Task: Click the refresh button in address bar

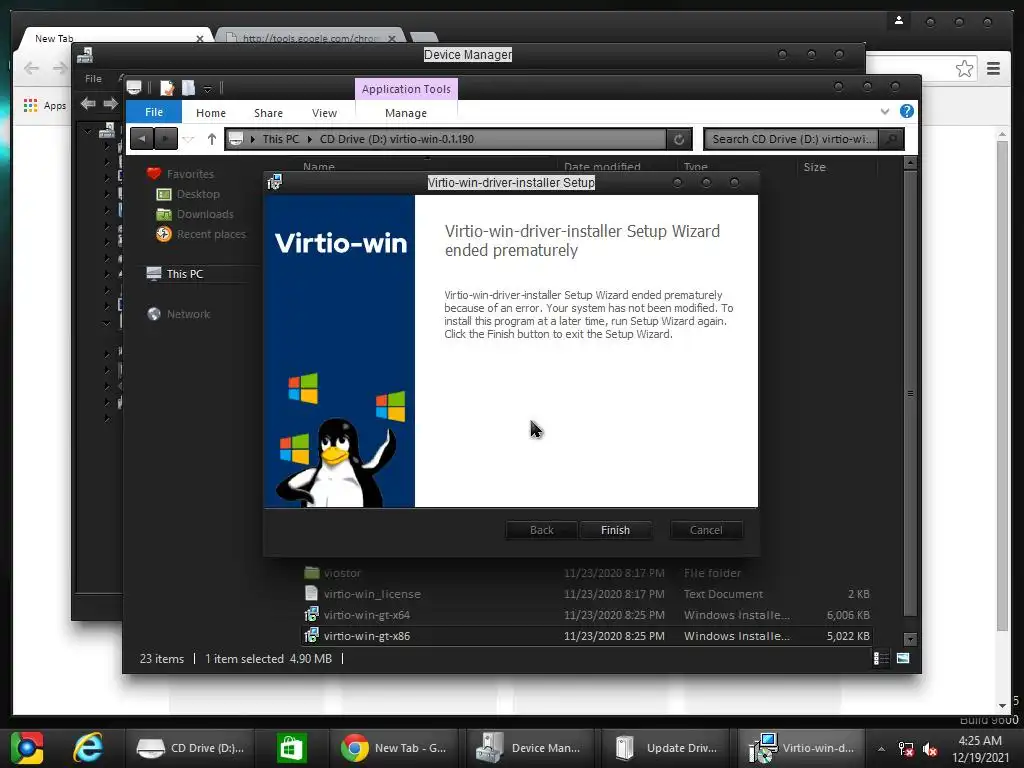Action: click(x=679, y=139)
